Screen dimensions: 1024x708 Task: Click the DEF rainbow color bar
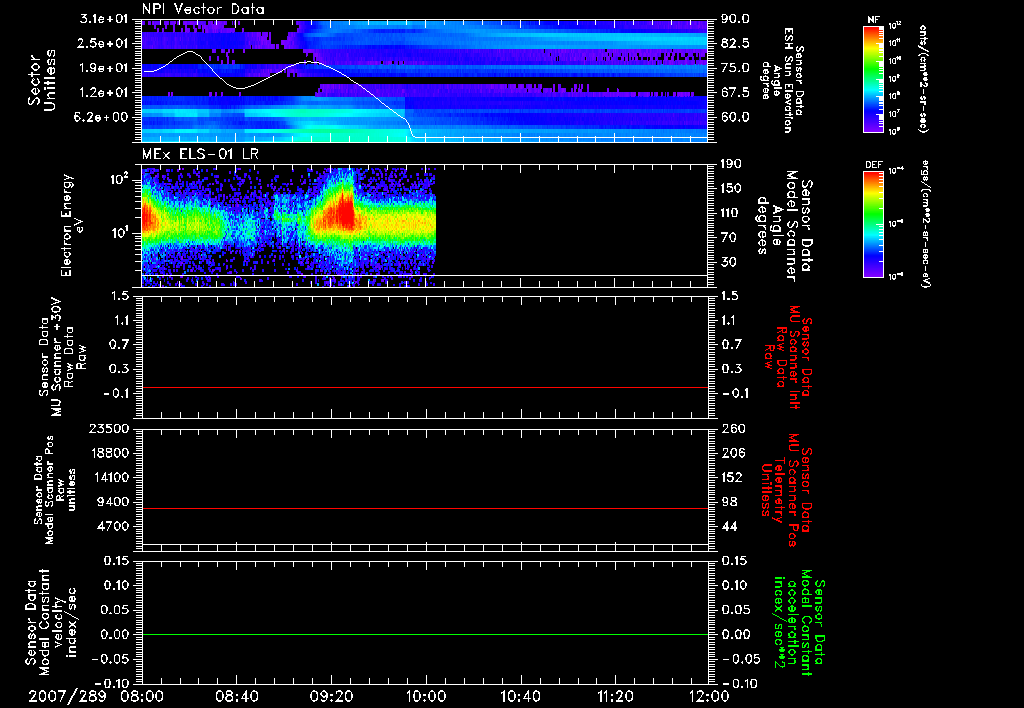[874, 224]
